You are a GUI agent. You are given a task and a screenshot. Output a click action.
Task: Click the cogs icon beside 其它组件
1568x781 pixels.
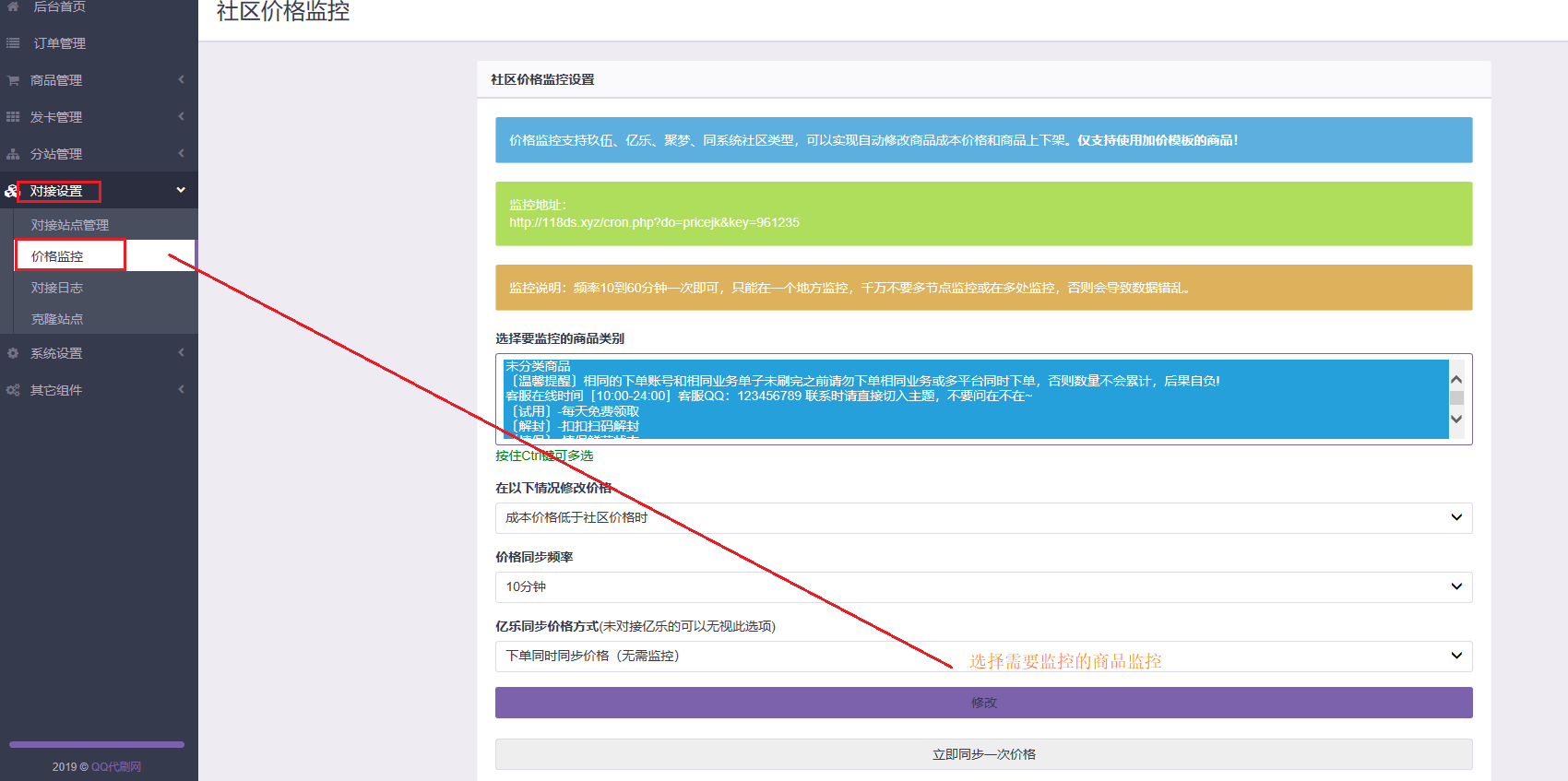point(13,390)
